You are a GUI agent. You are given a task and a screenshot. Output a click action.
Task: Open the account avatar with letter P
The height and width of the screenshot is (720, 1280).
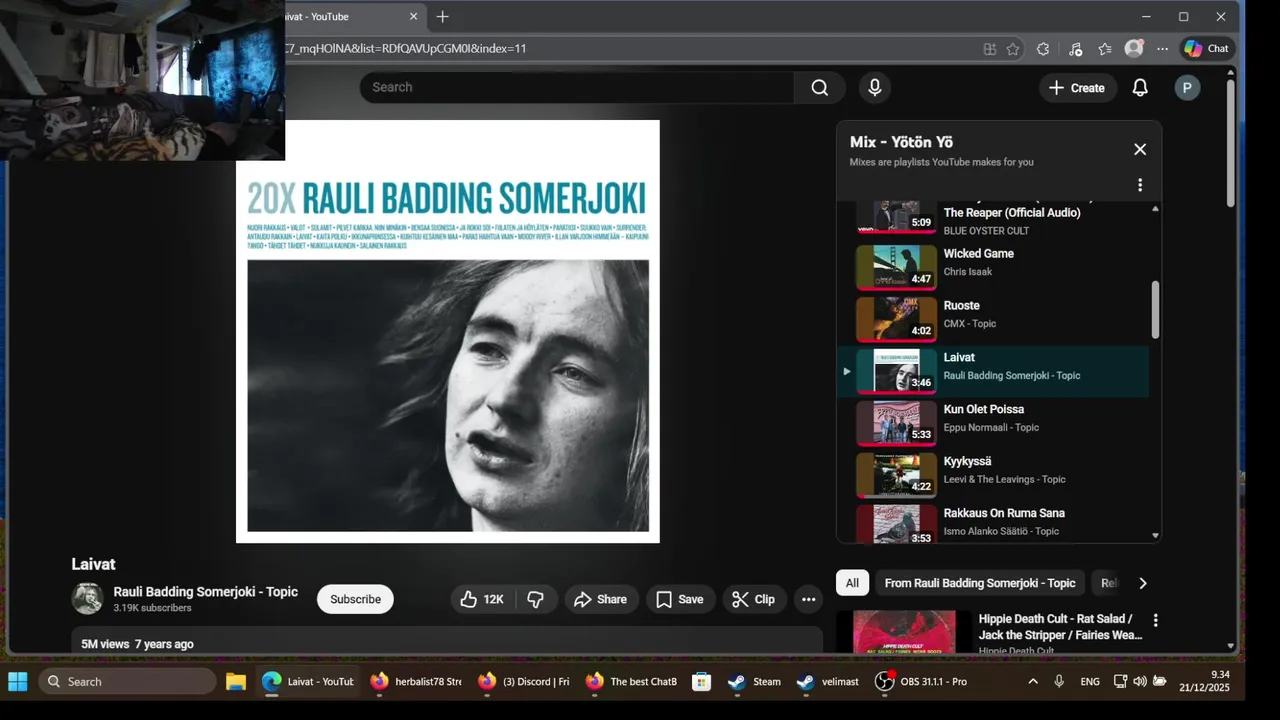tap(1187, 88)
